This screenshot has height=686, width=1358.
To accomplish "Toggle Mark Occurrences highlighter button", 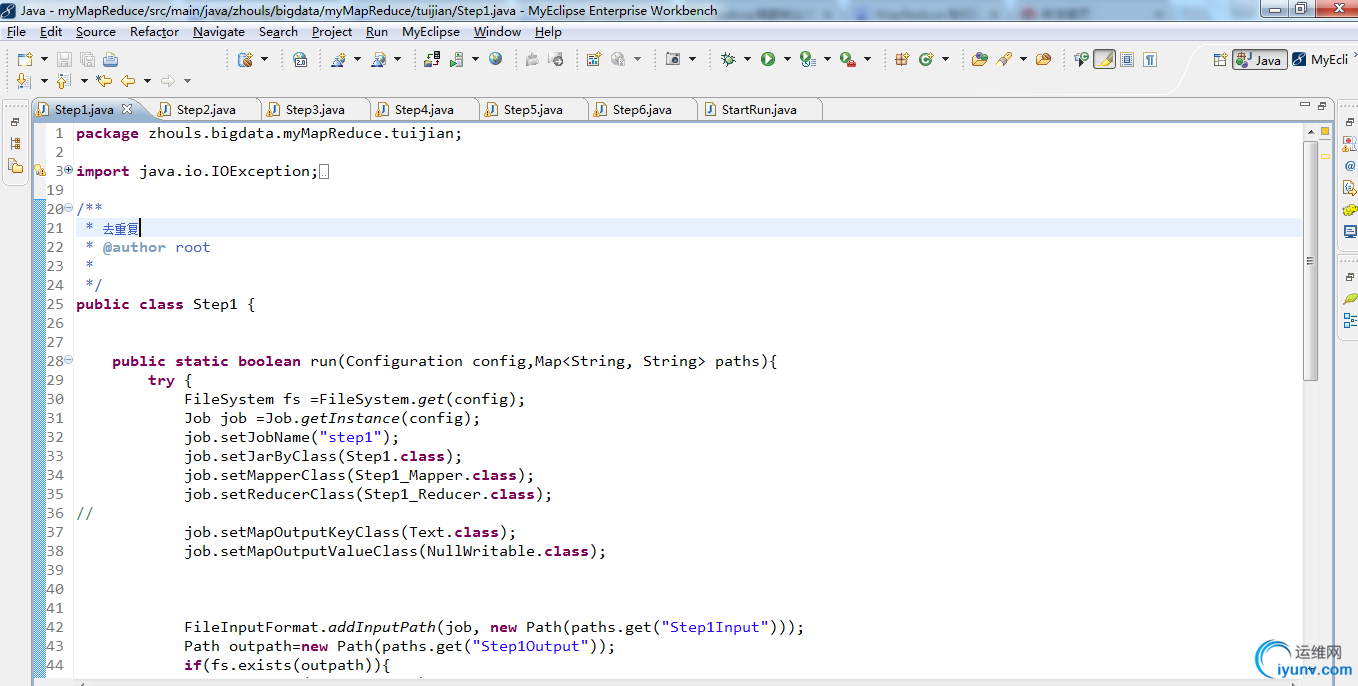I will point(1105,59).
